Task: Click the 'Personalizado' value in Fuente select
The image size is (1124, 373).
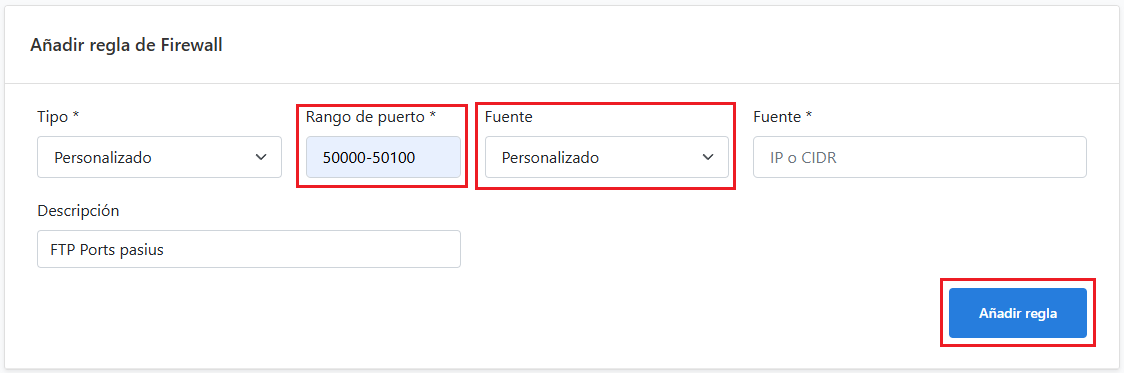Action: (551, 158)
